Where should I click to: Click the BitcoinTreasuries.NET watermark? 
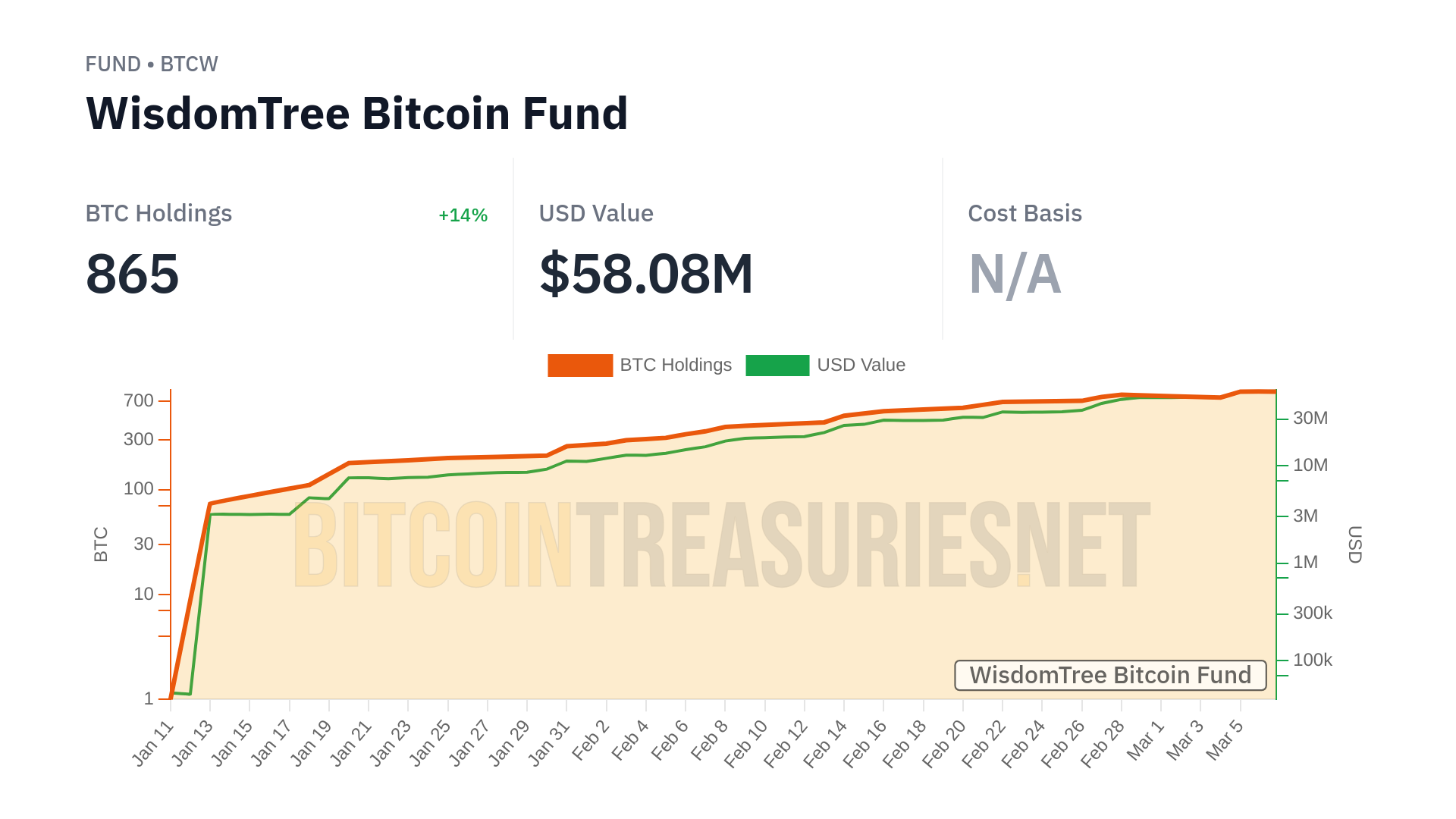click(720, 544)
